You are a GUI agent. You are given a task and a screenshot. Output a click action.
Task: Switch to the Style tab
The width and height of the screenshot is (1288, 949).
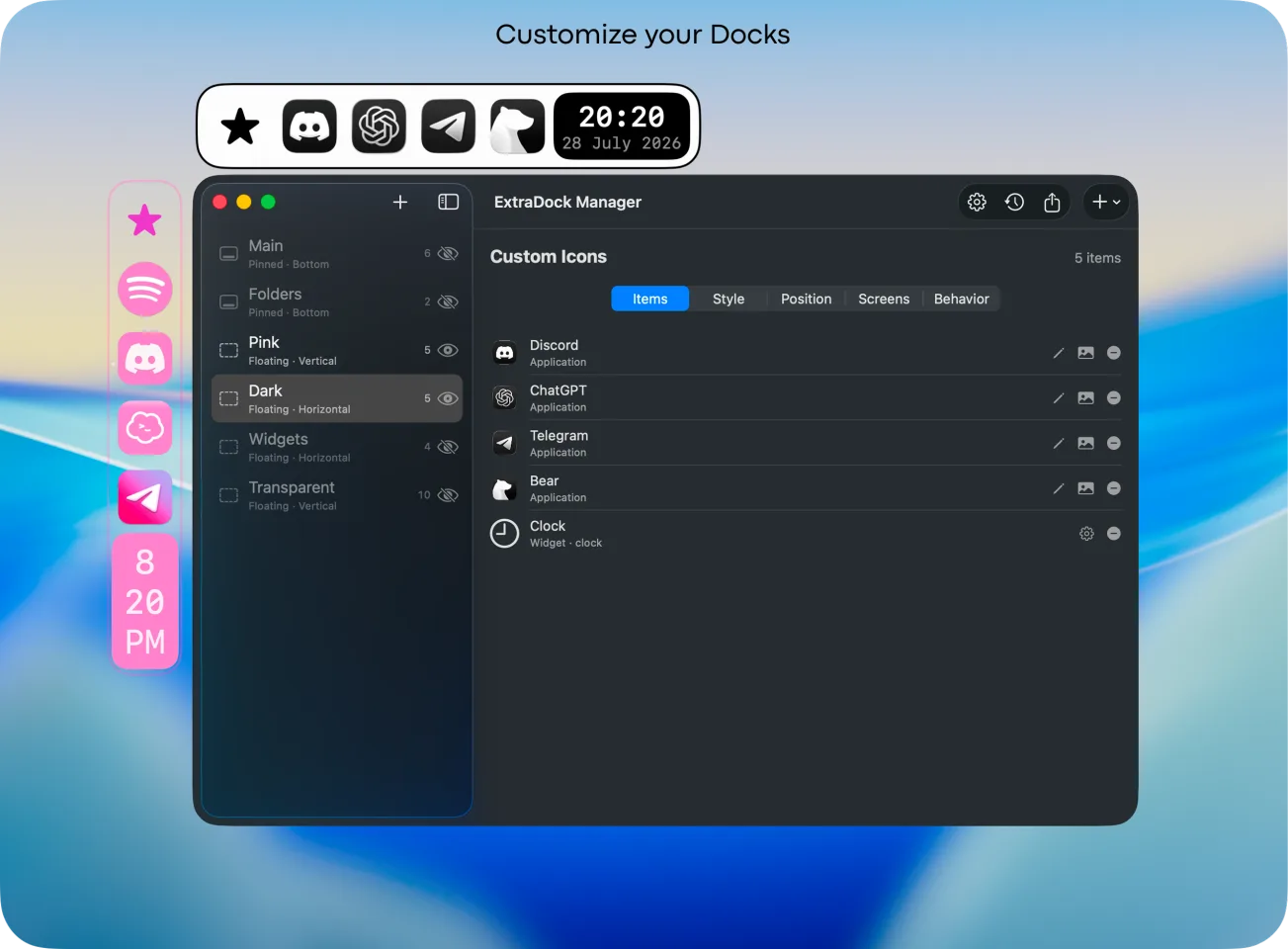tap(729, 299)
